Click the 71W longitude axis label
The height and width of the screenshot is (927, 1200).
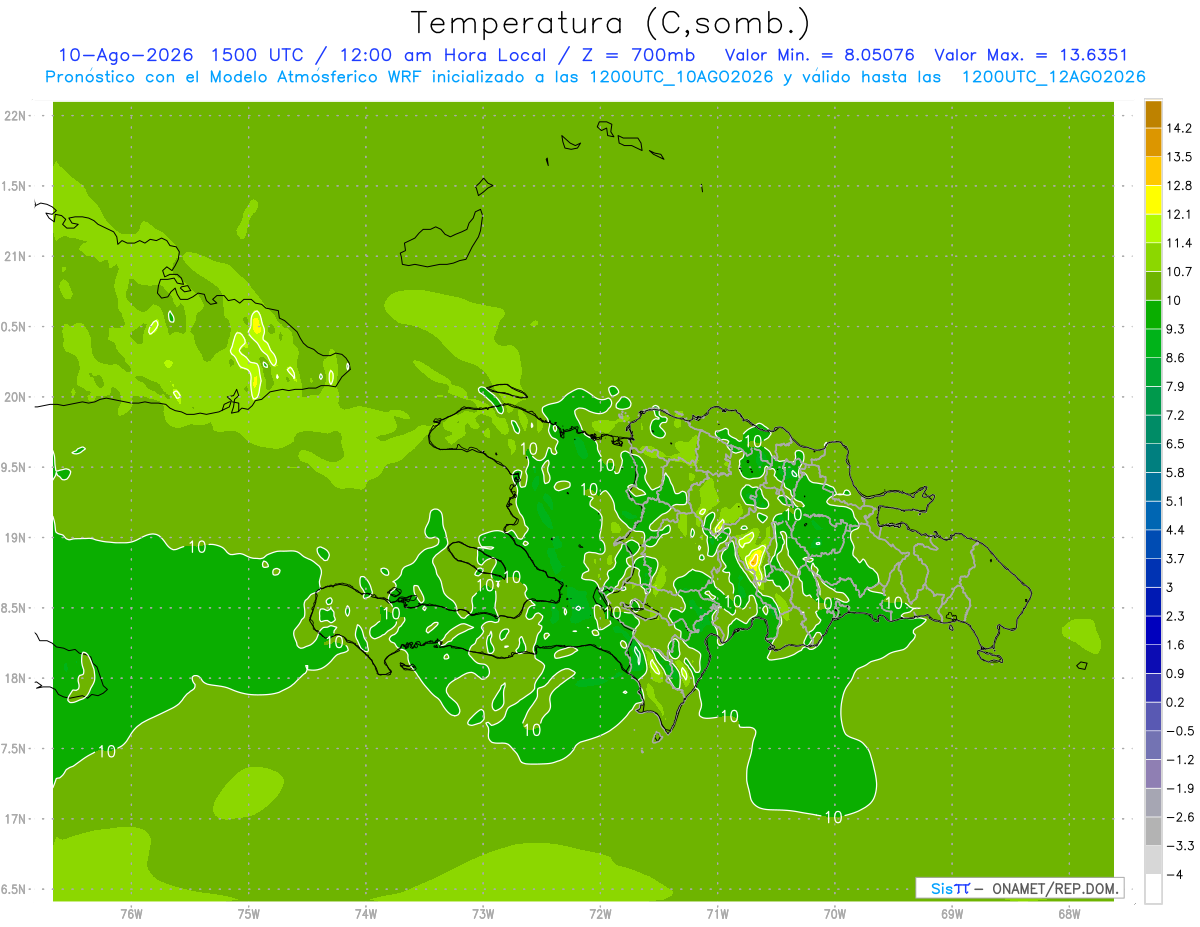(x=717, y=914)
